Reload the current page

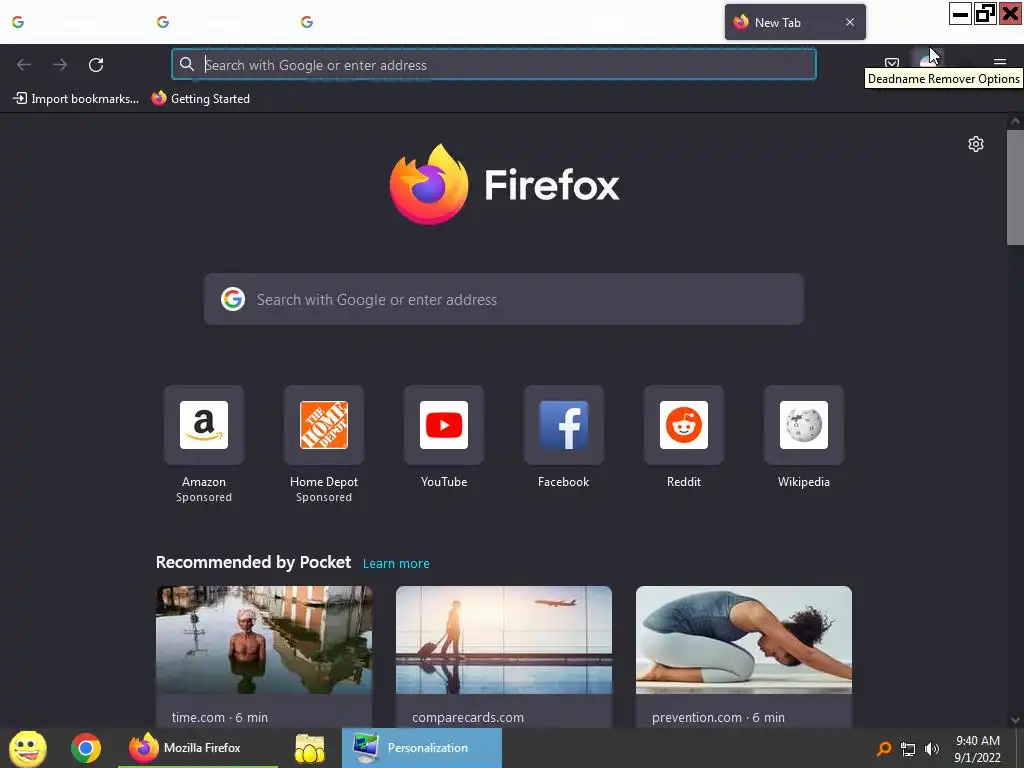click(x=96, y=65)
